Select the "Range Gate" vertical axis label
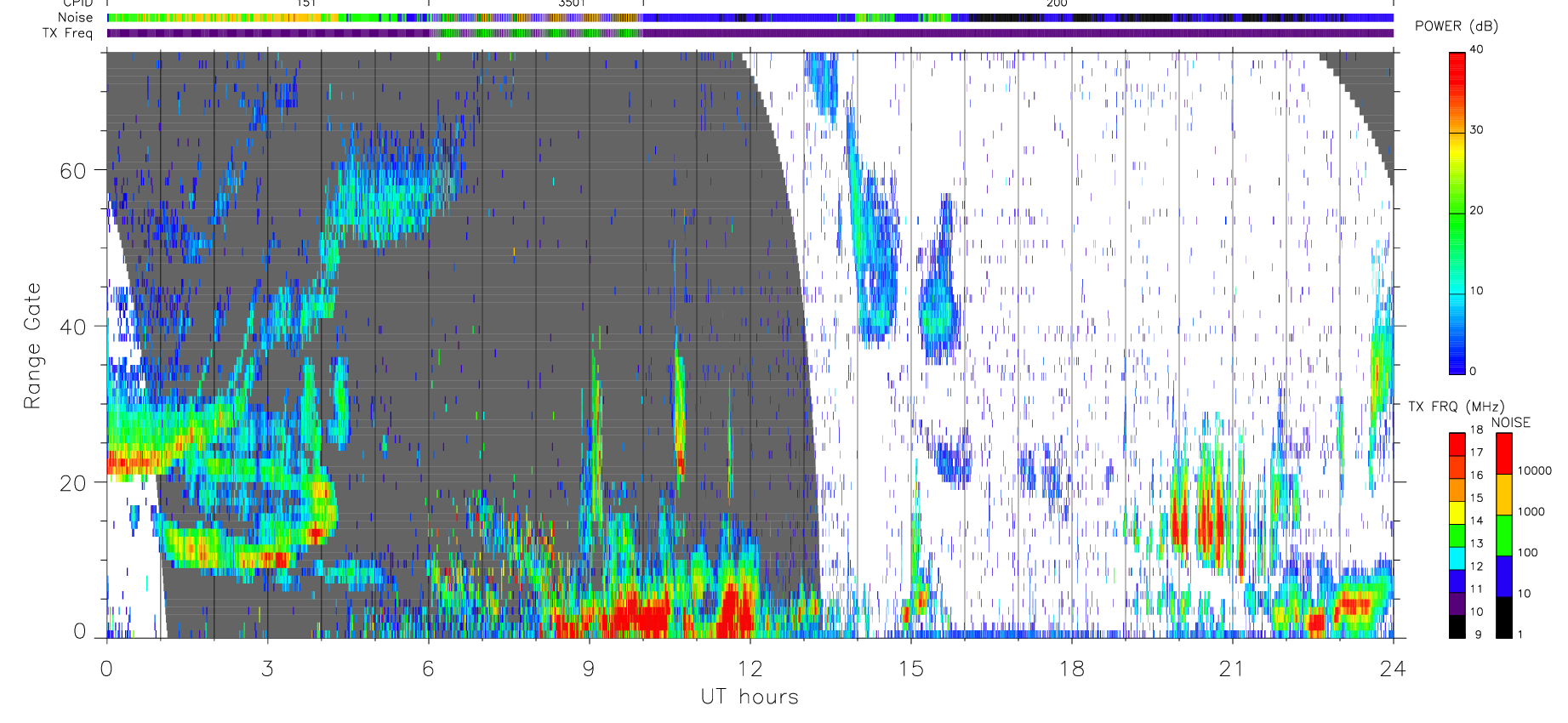This screenshot has width=1568, height=723. point(32,345)
